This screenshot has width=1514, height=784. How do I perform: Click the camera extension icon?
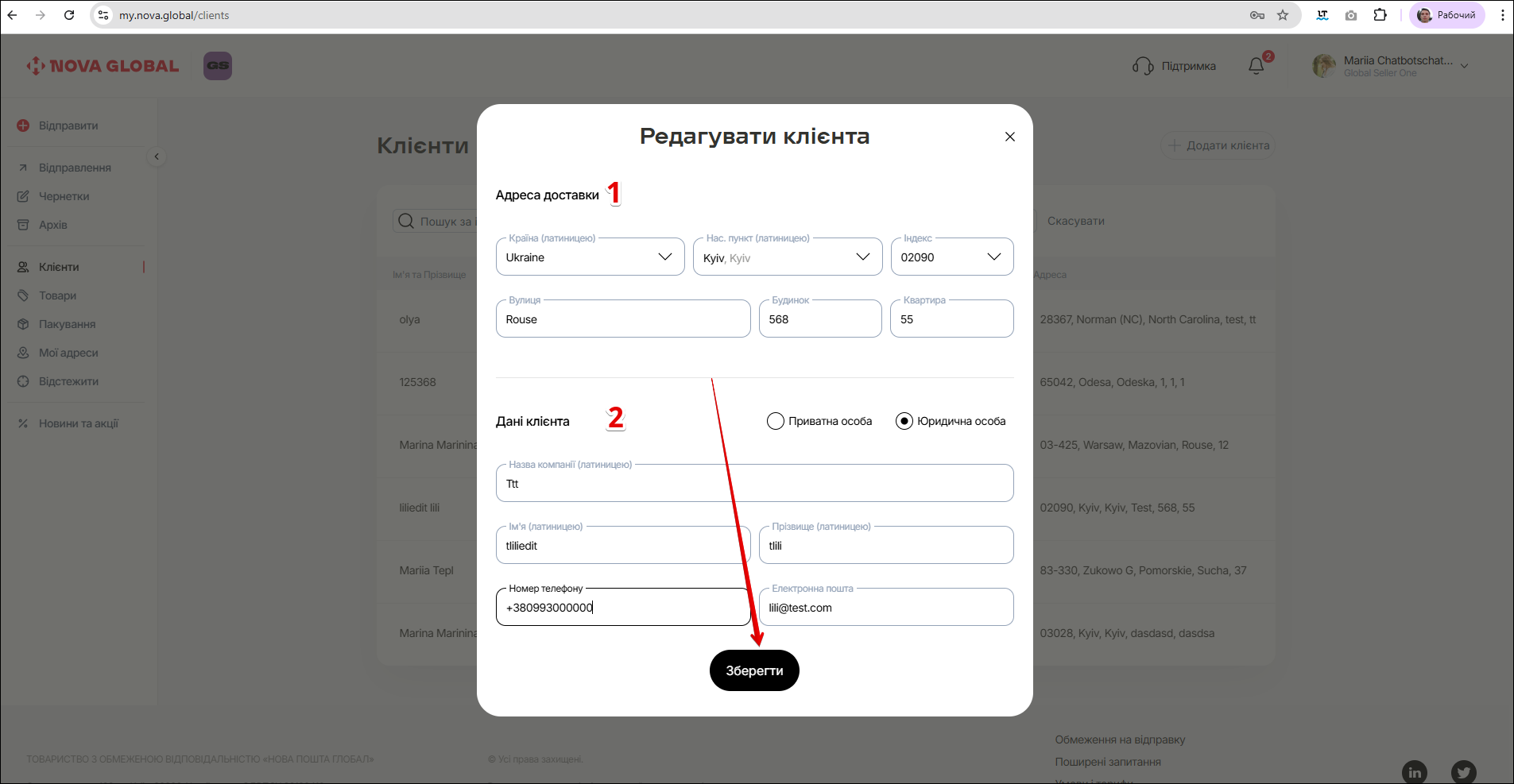coord(1351,15)
